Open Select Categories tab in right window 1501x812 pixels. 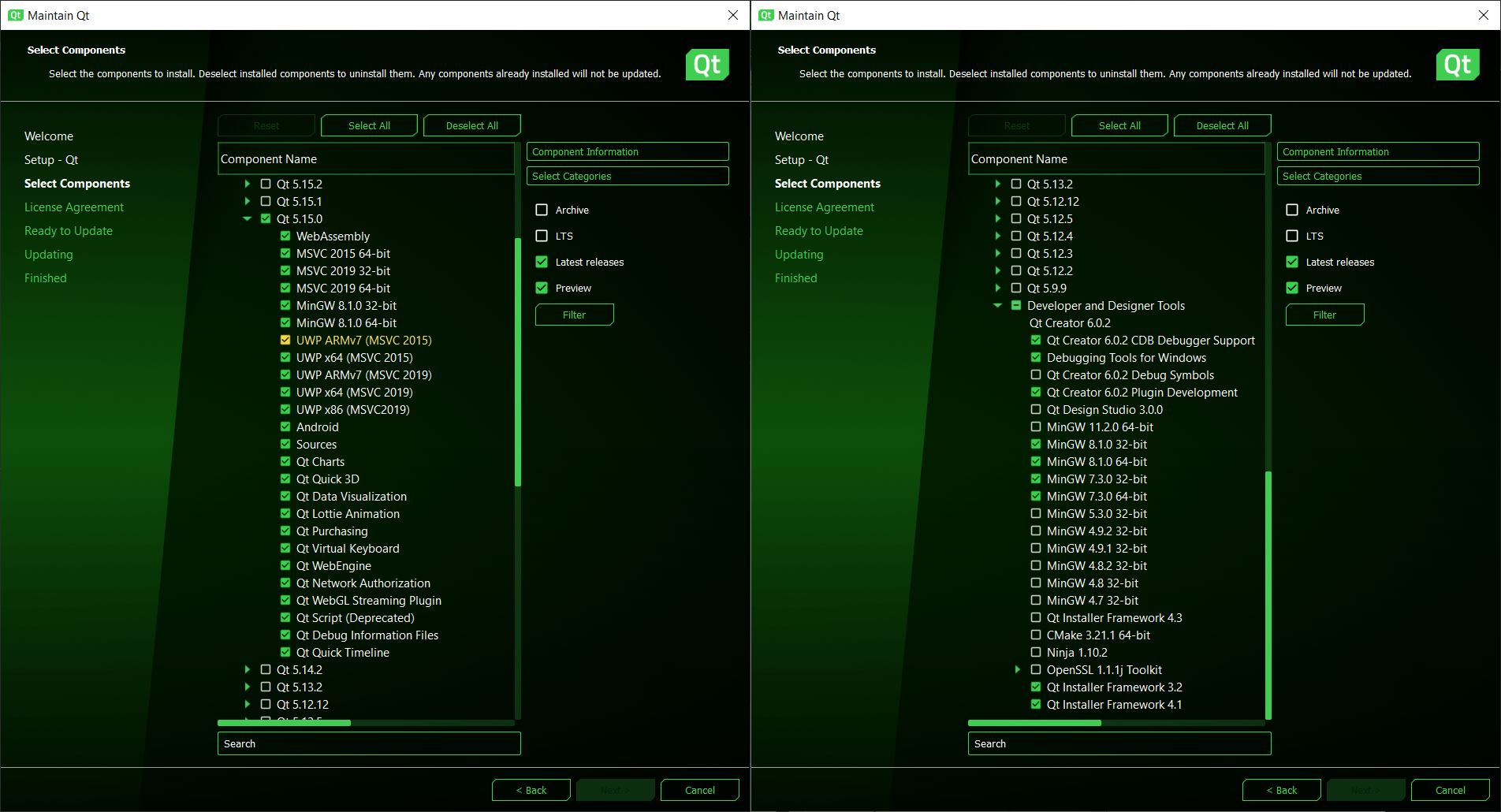(x=1377, y=176)
